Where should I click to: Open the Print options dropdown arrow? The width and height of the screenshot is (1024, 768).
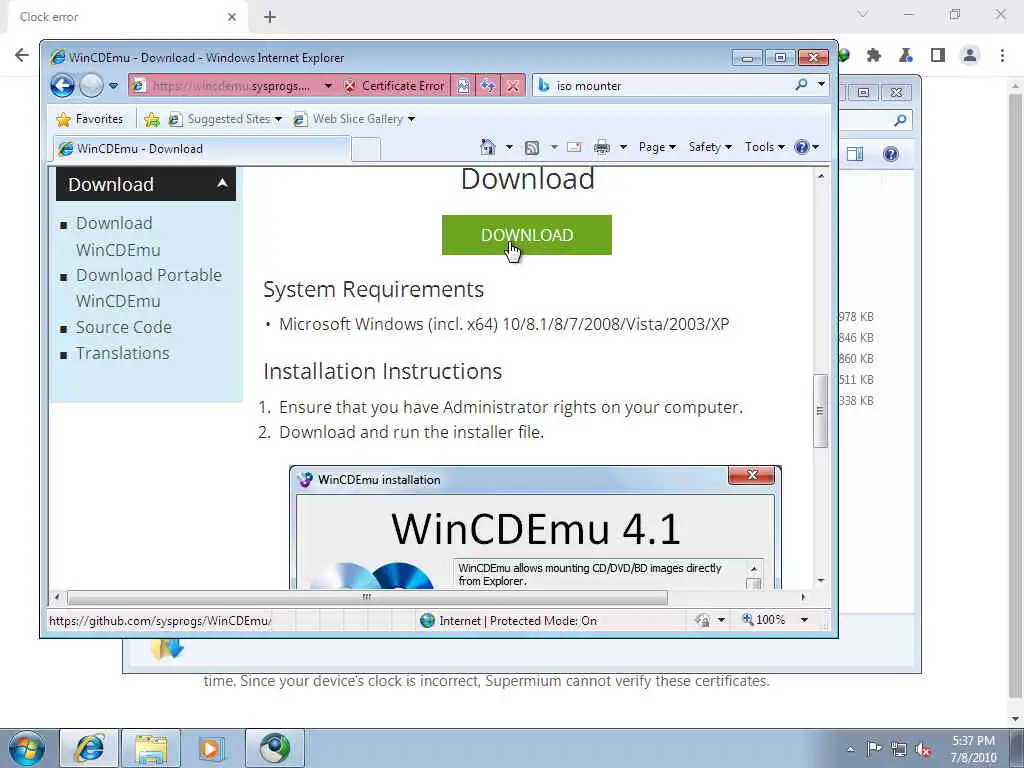623,147
